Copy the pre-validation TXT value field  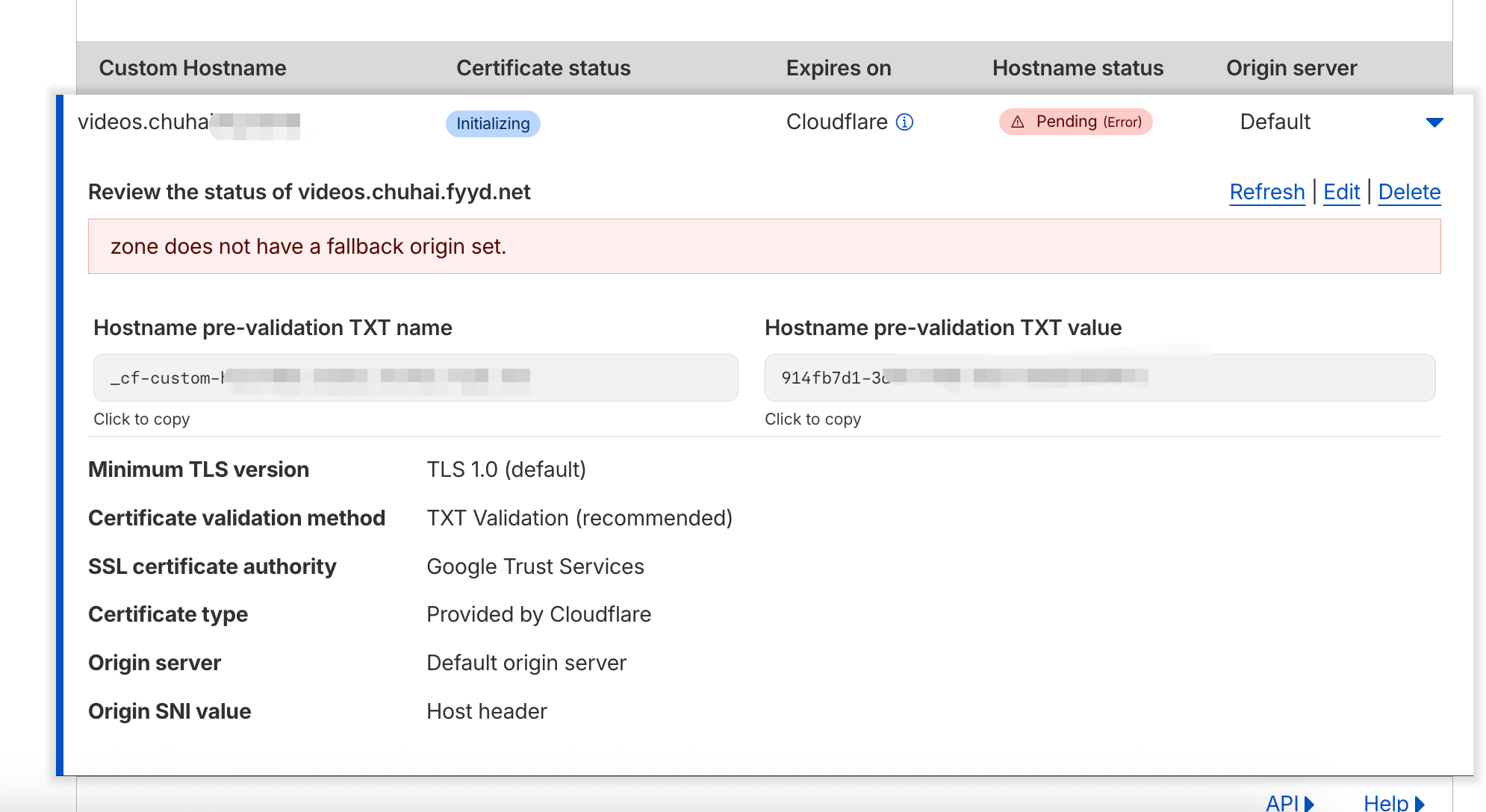coord(1100,378)
